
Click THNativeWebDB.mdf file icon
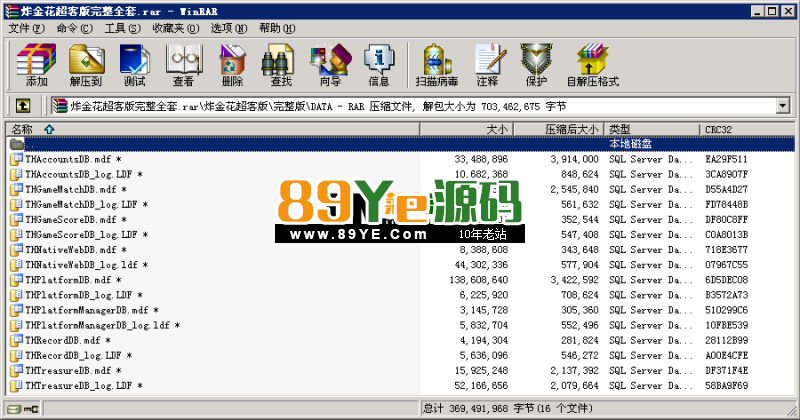tap(16, 250)
